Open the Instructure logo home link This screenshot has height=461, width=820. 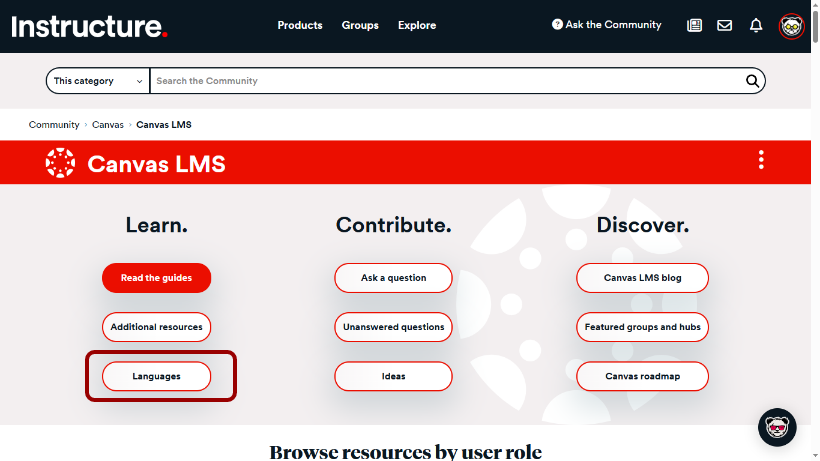pos(89,26)
